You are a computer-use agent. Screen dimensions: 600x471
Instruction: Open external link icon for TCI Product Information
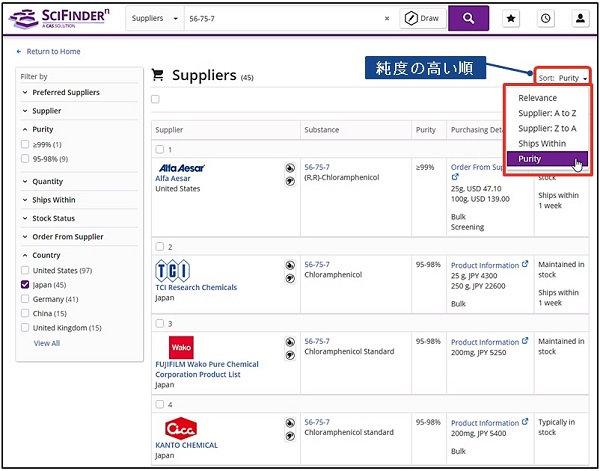click(525, 264)
